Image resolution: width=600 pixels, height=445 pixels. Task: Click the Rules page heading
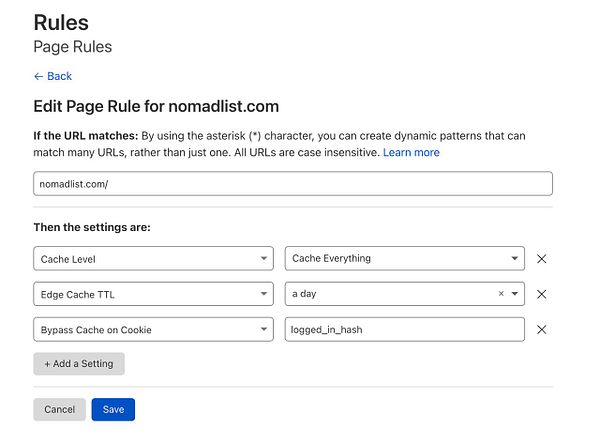(61, 22)
